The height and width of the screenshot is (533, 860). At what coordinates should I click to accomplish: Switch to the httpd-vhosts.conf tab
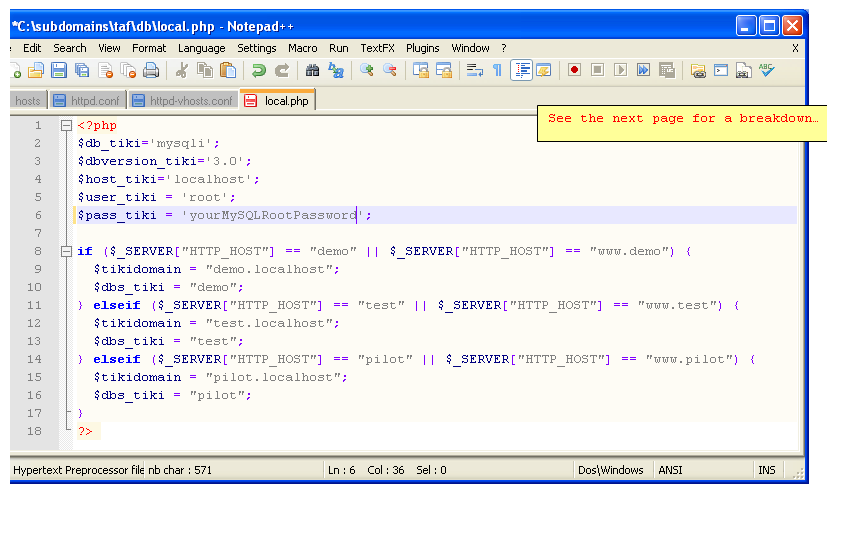[184, 101]
